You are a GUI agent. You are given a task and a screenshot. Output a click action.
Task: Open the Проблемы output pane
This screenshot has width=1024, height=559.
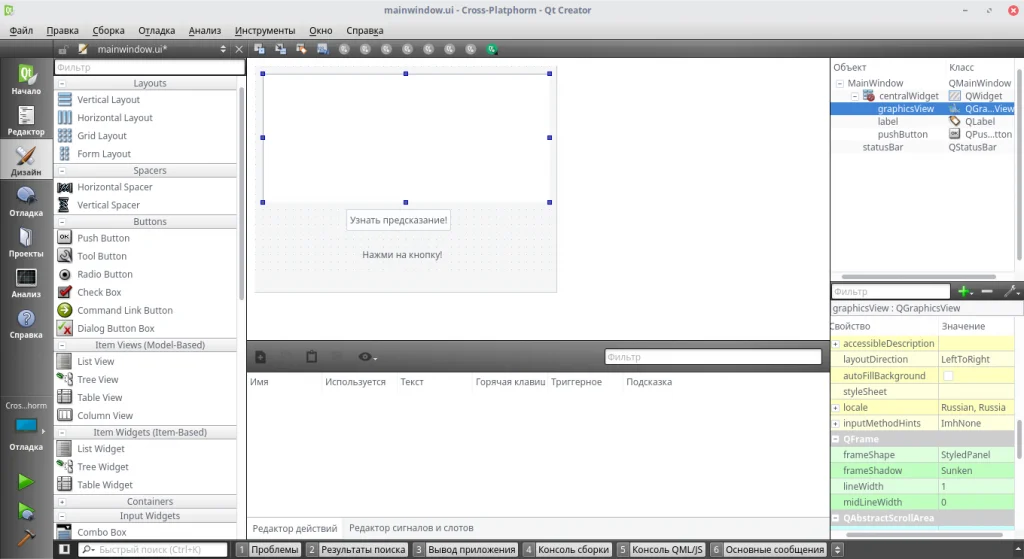[x=268, y=549]
